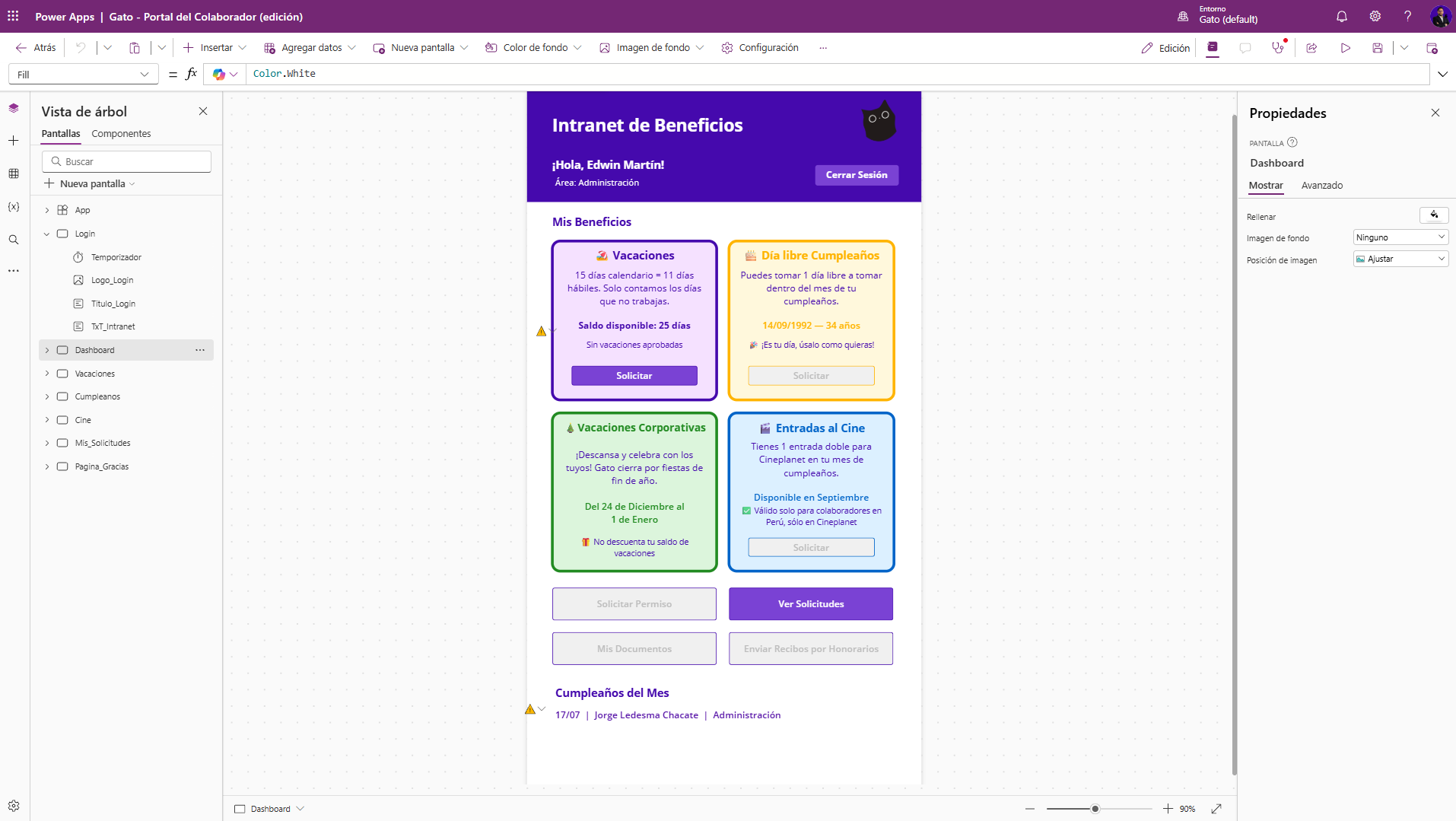Screen dimensions: 1456x821
Task: Click the zoom slider handle
Action: pos(1095,809)
